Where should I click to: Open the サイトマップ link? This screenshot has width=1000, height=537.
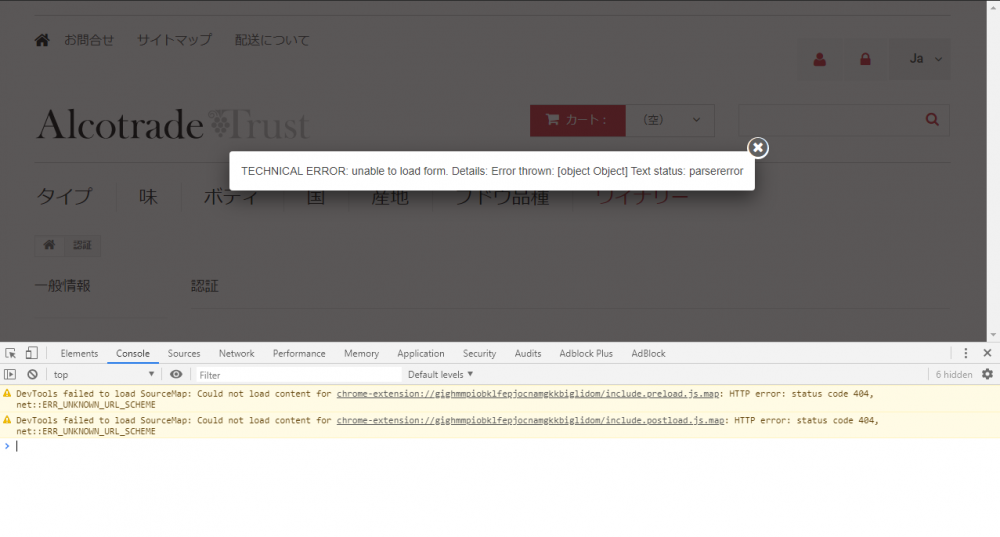[x=174, y=40]
